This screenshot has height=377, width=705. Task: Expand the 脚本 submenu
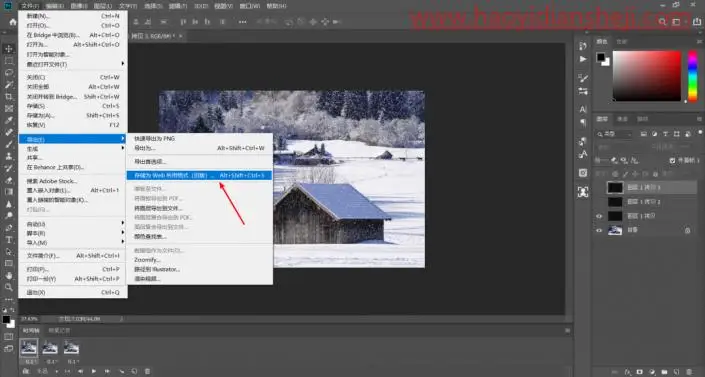coord(72,233)
